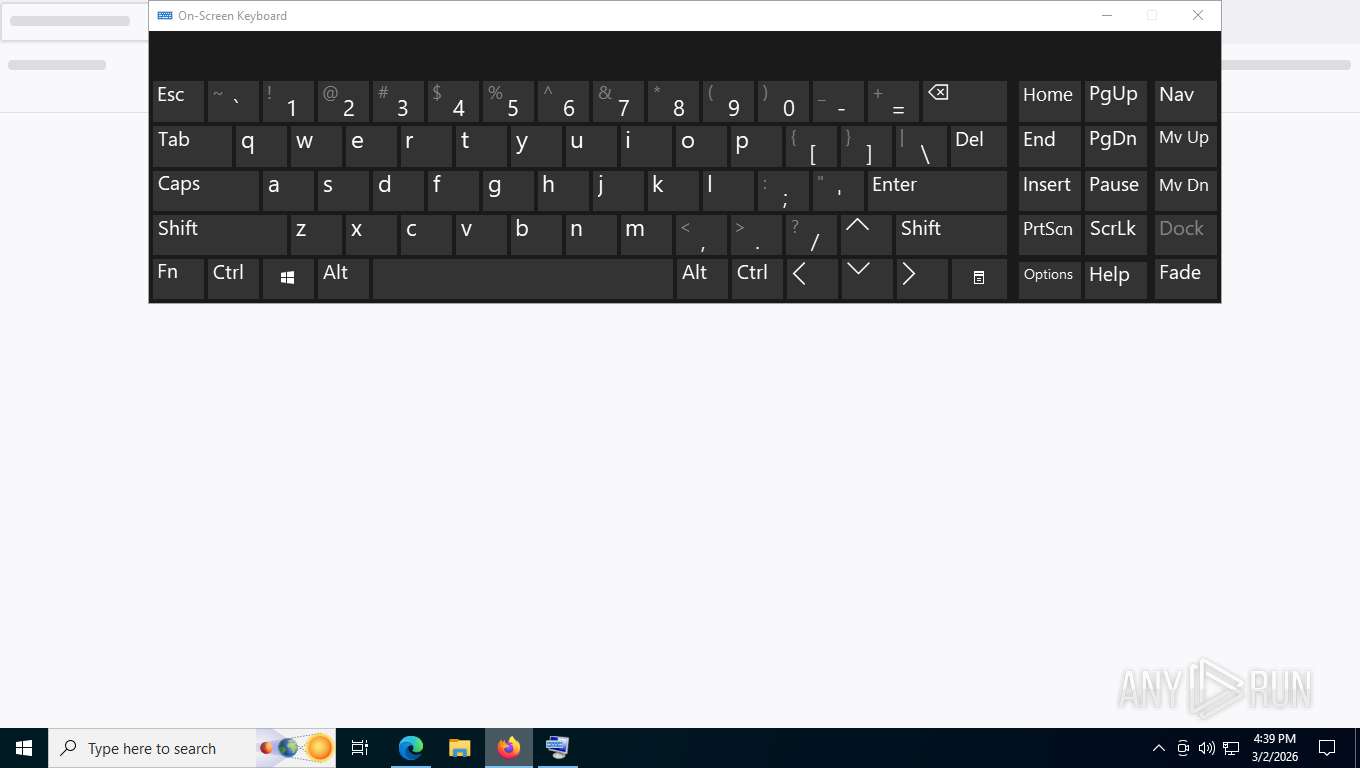
Task: Hit the up arrow key
Action: (866, 234)
